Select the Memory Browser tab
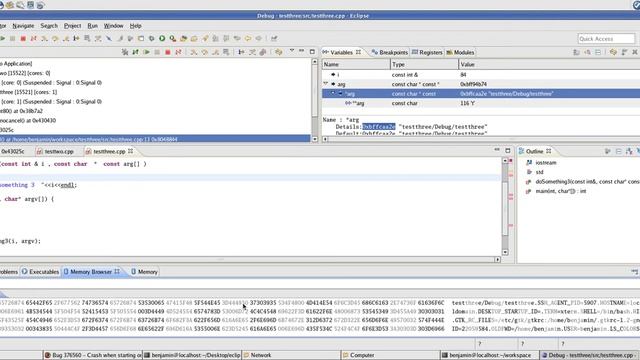640x360 pixels. 91,272
